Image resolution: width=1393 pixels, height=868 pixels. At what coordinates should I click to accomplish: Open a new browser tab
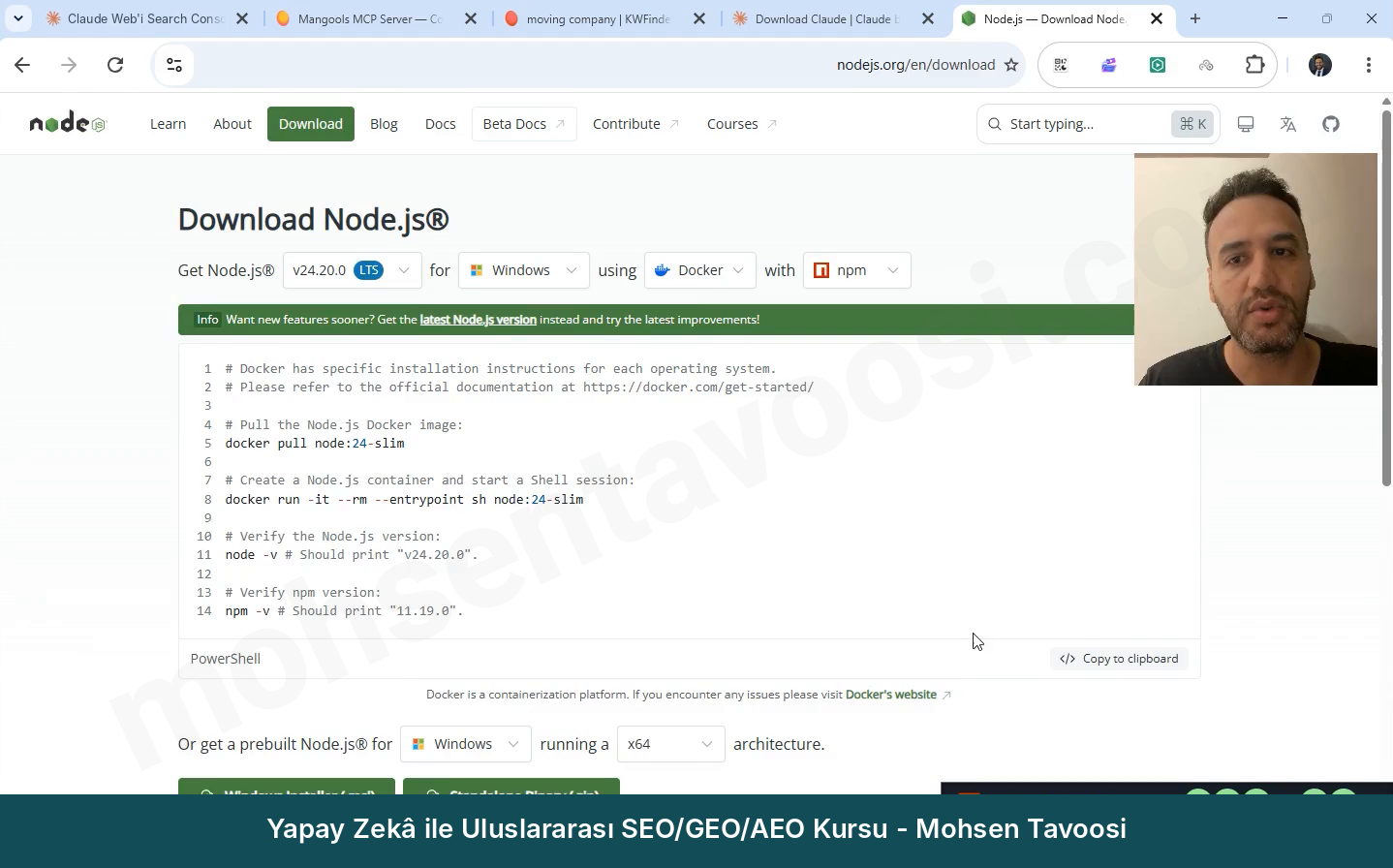1195,18
